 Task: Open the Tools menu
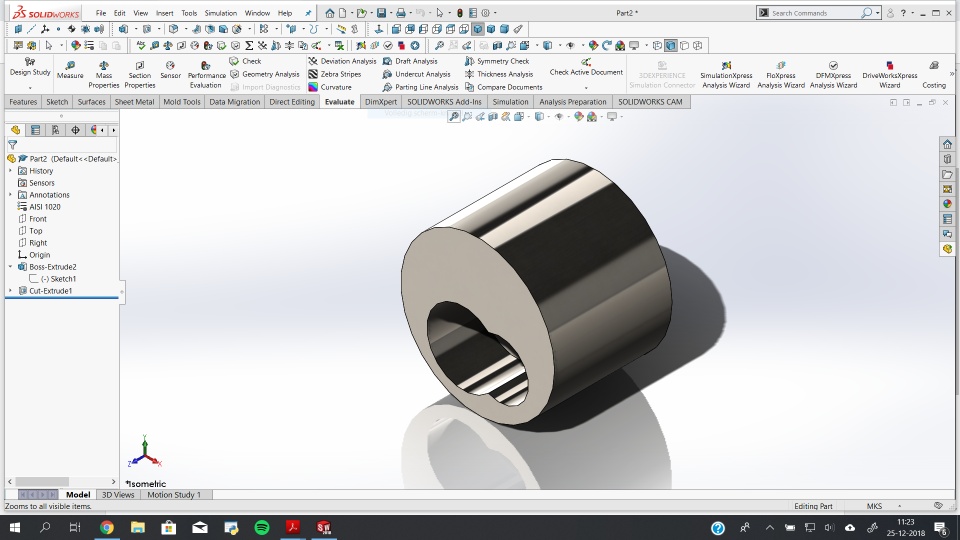pyautogui.click(x=189, y=13)
